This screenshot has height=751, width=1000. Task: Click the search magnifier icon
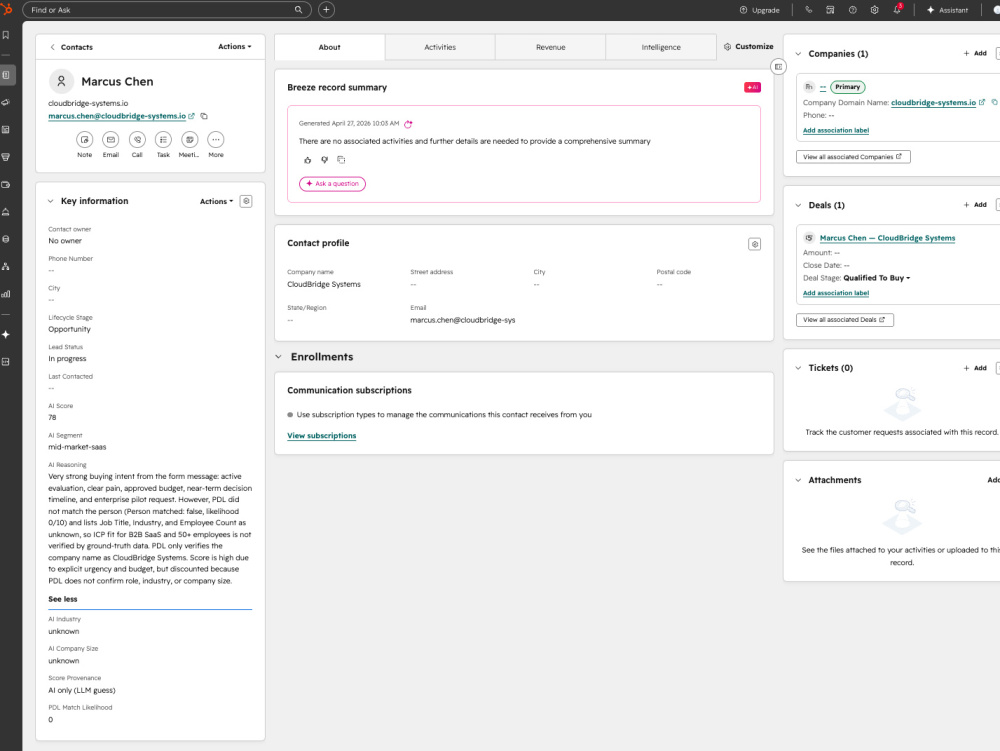pos(298,10)
